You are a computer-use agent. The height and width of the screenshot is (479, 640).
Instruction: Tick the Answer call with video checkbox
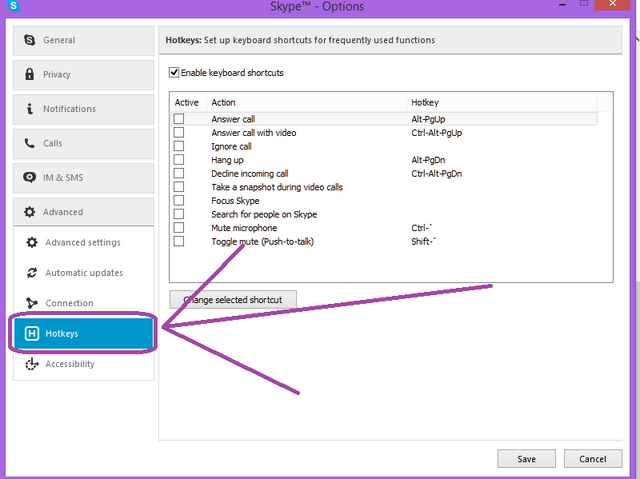coord(179,132)
